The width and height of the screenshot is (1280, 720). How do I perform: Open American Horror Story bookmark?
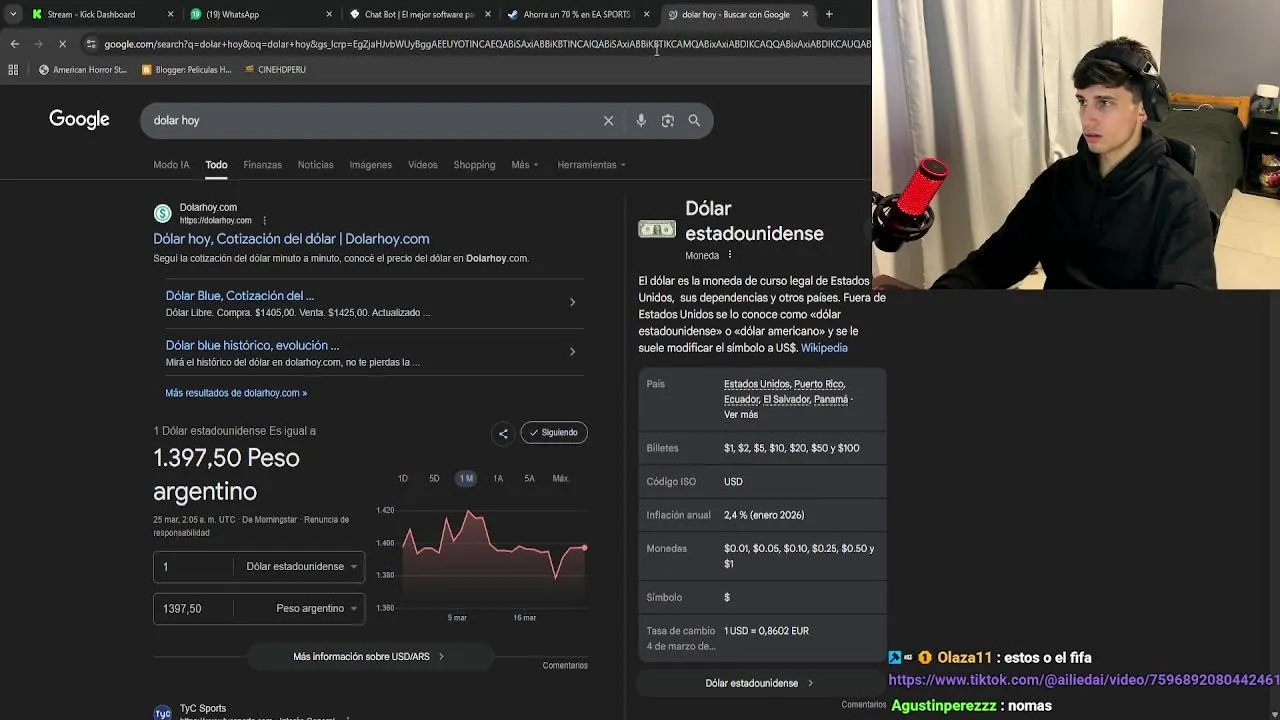(83, 70)
